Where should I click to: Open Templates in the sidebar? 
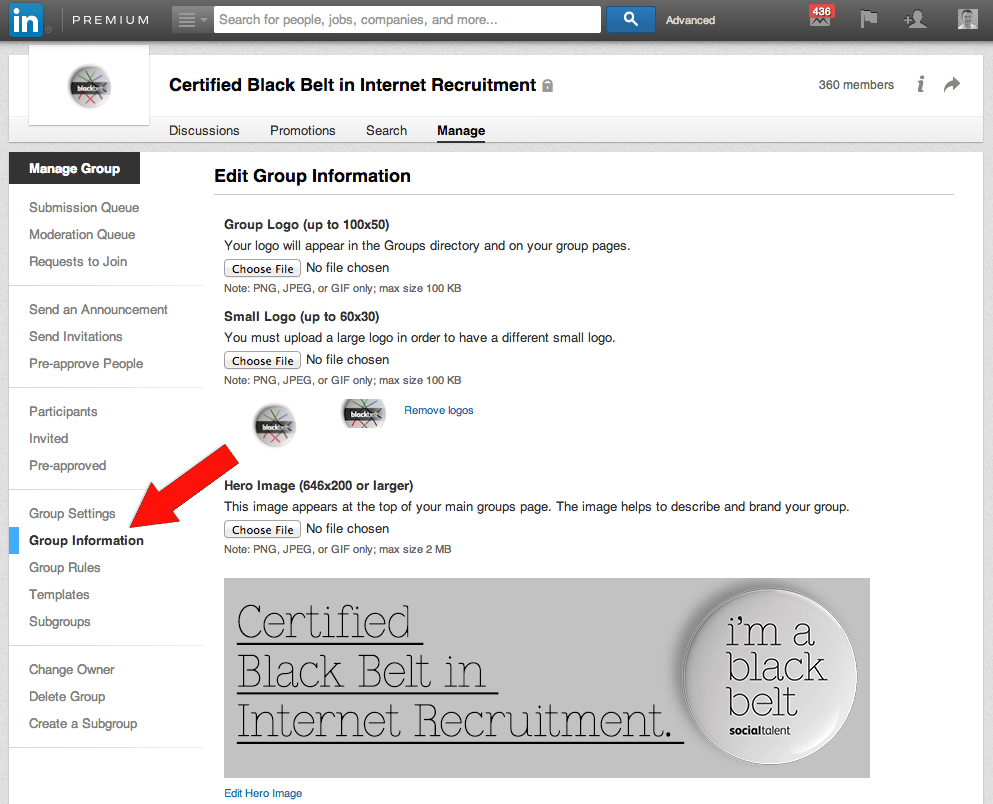60,595
